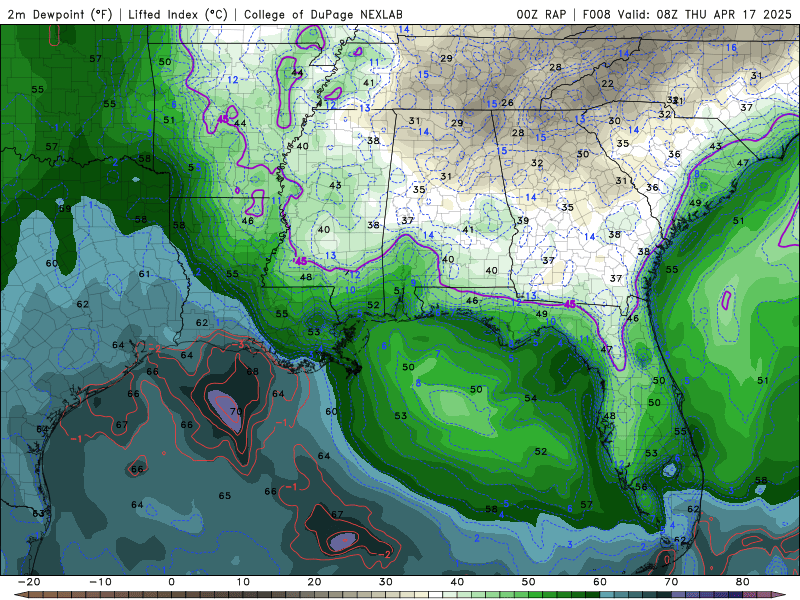Click the '2m Dewpoint (°F)' title text
This screenshot has width=800, height=600.
[60, 14]
